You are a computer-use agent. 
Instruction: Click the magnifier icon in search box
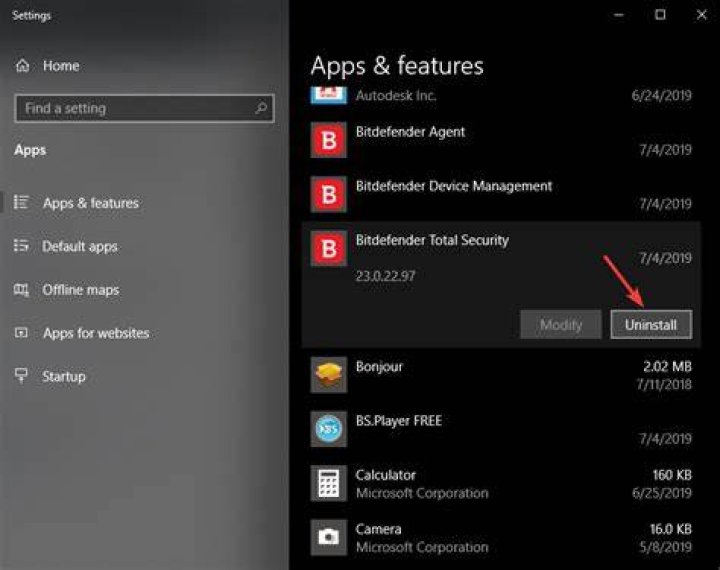tap(261, 108)
